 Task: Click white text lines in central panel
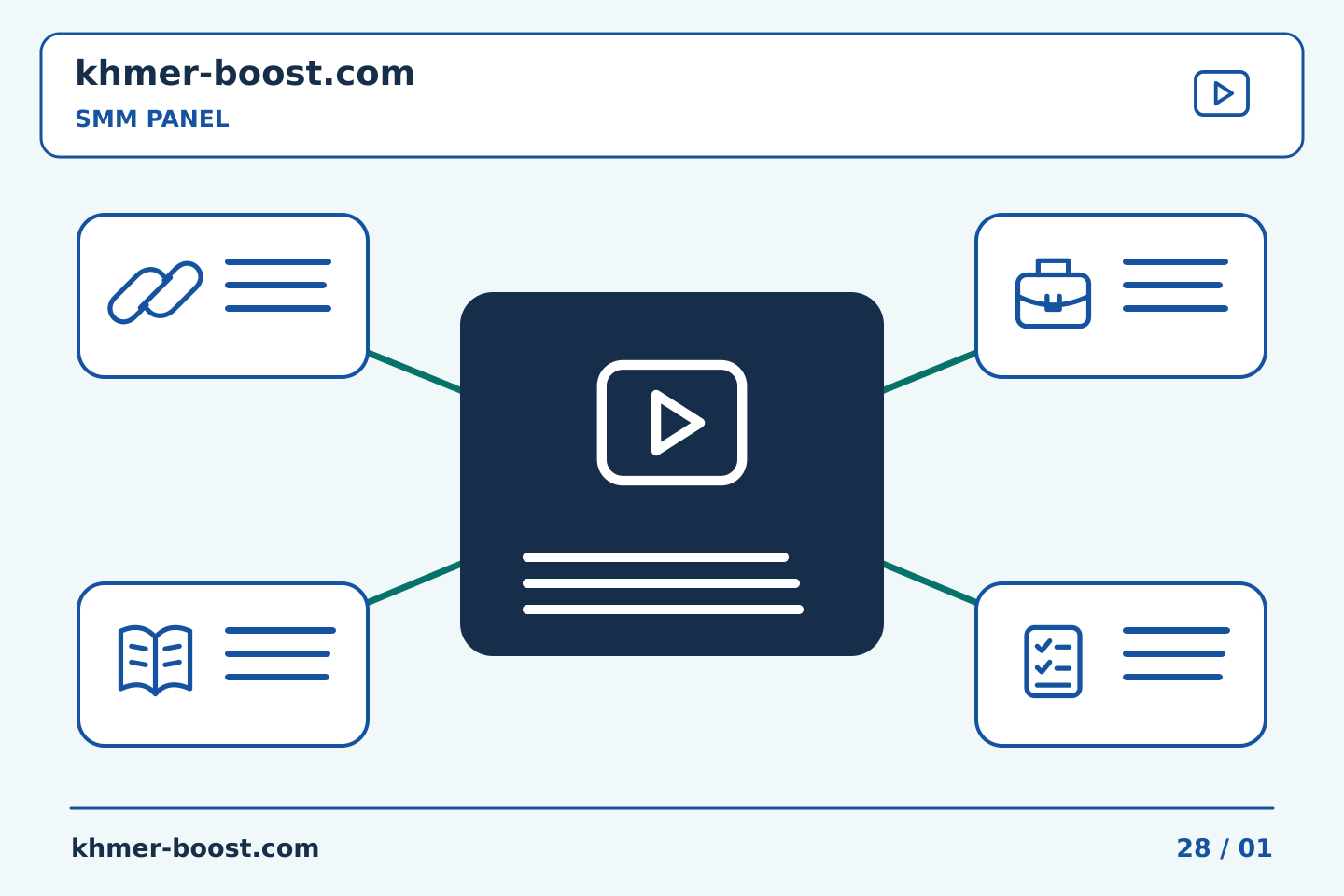(x=663, y=583)
